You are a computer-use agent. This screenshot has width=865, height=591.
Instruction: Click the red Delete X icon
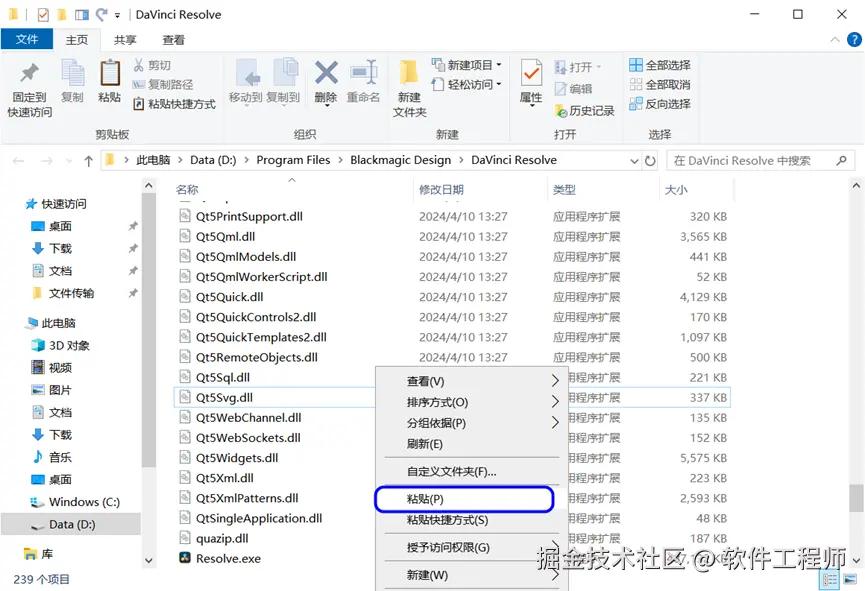point(326,73)
